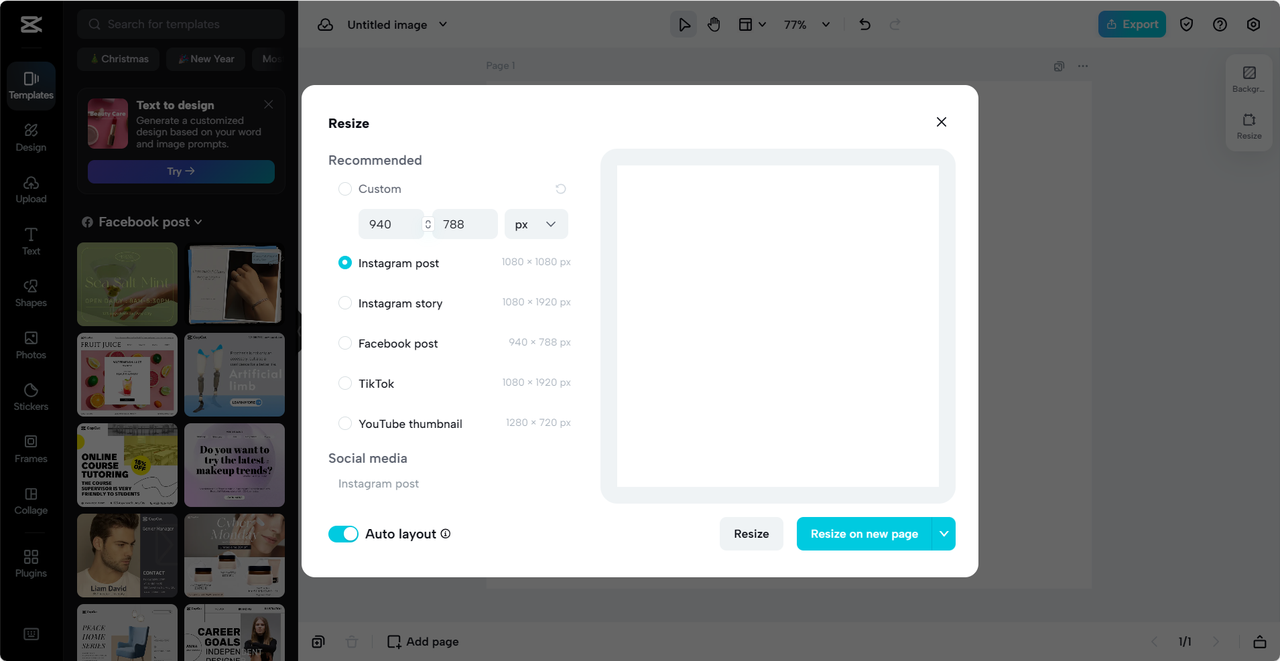Screen dimensions: 1280x661
Task: Click the New Year template tag
Action: pos(206,59)
